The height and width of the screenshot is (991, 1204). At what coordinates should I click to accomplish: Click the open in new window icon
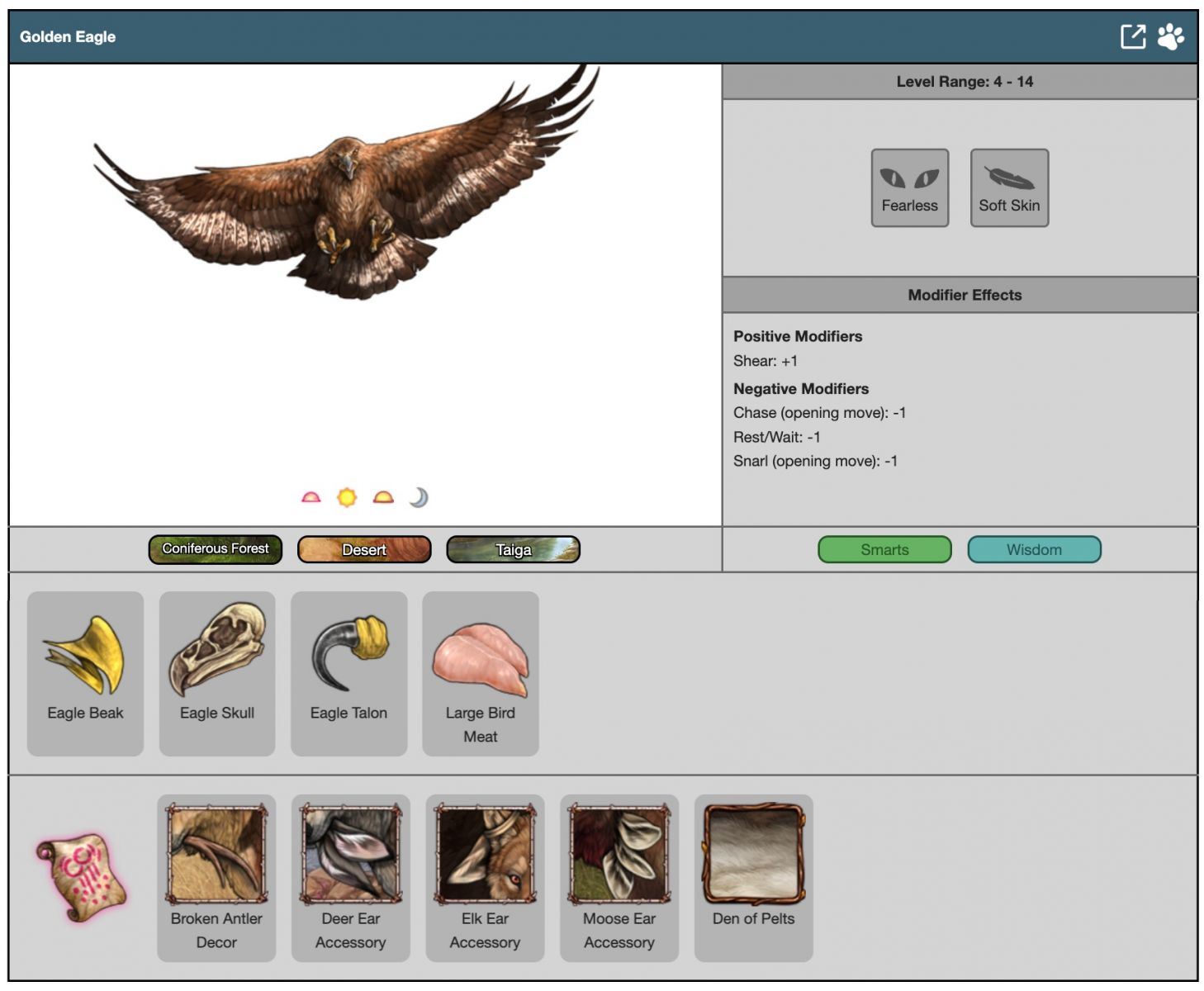coord(1132,36)
